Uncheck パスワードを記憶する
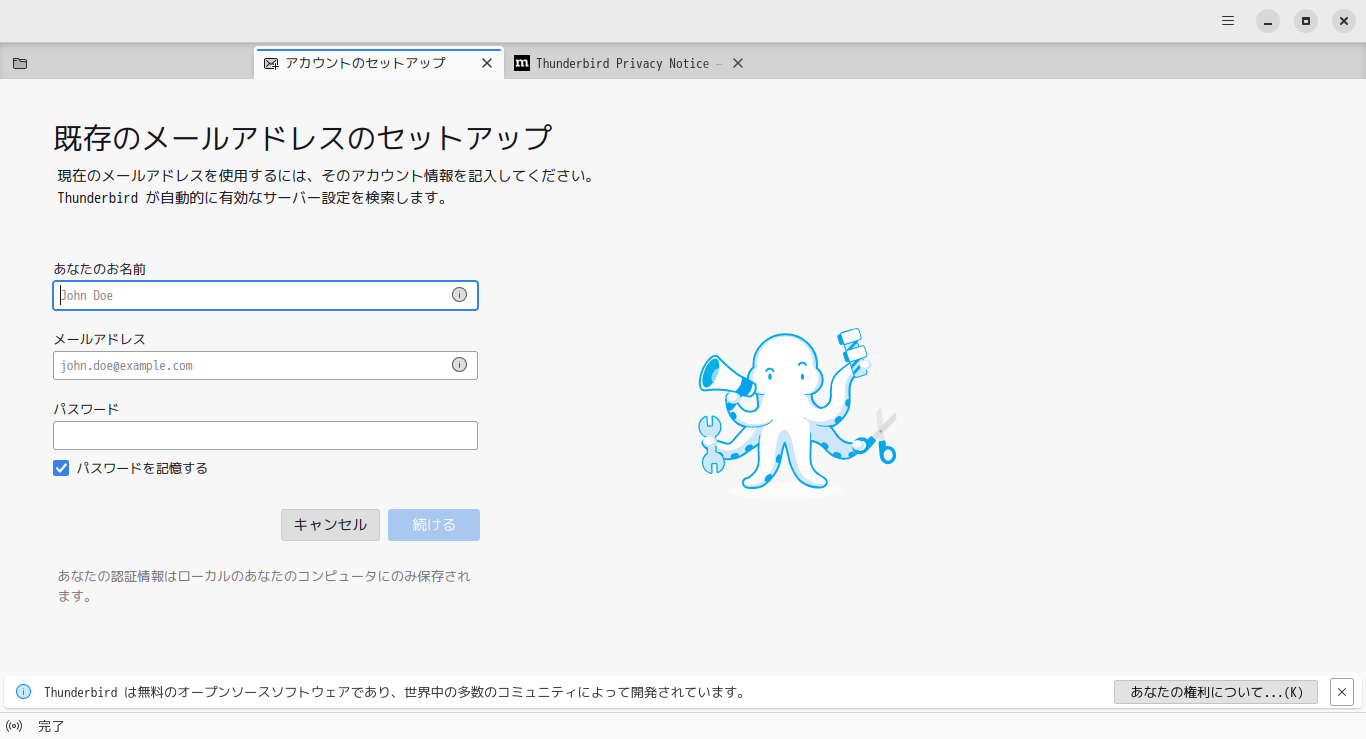The height and width of the screenshot is (739, 1366). tap(61, 467)
